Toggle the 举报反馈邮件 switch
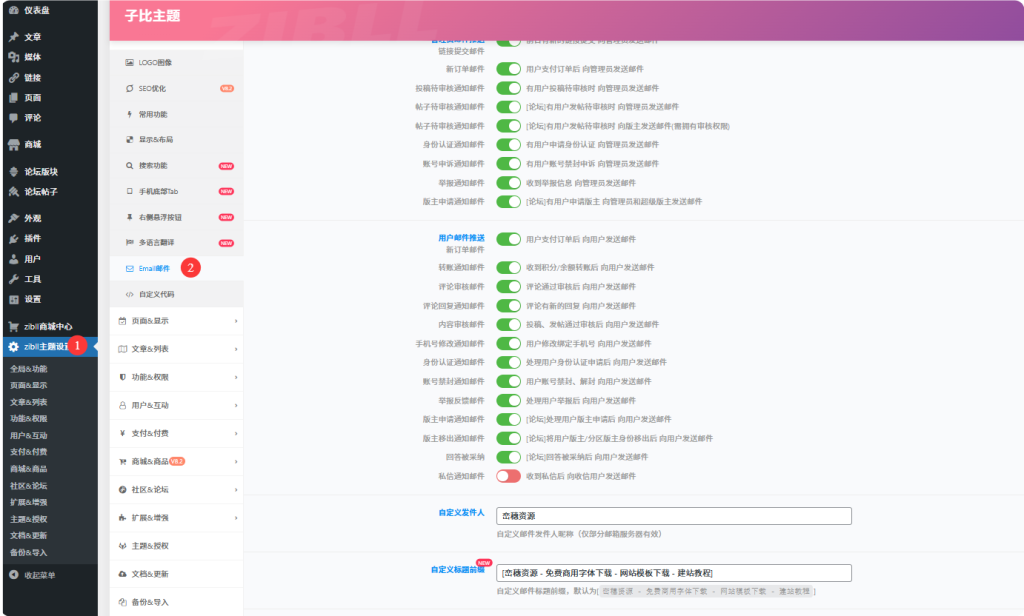This screenshot has width=1024, height=616. coord(508,400)
